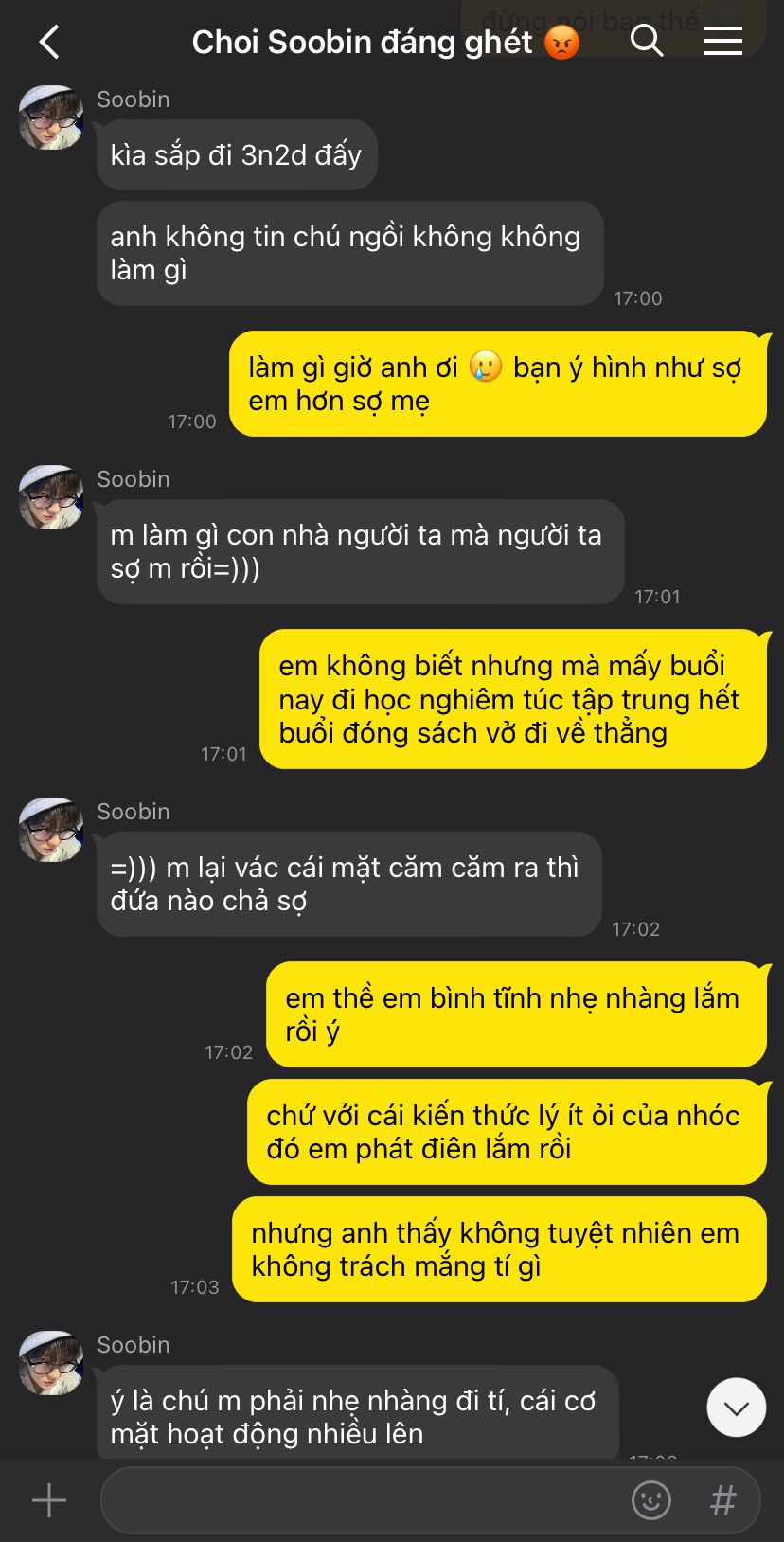Tap Soobin's avatar above the 17:01 message
The height and width of the screenshot is (1542, 784).
coord(51,497)
